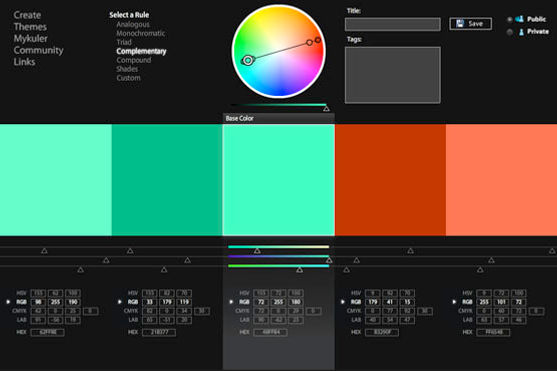Viewport: 557px width, 371px height.
Task: Switch to HSV under the light mint swatch
Action: (21, 293)
